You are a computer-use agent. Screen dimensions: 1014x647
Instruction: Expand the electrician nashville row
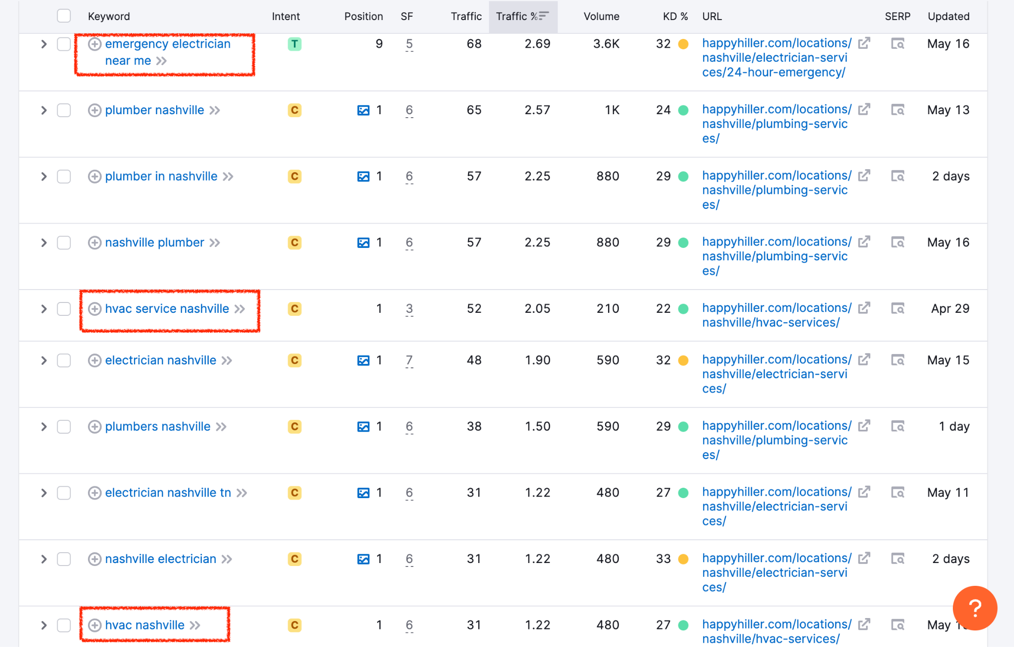click(x=43, y=360)
